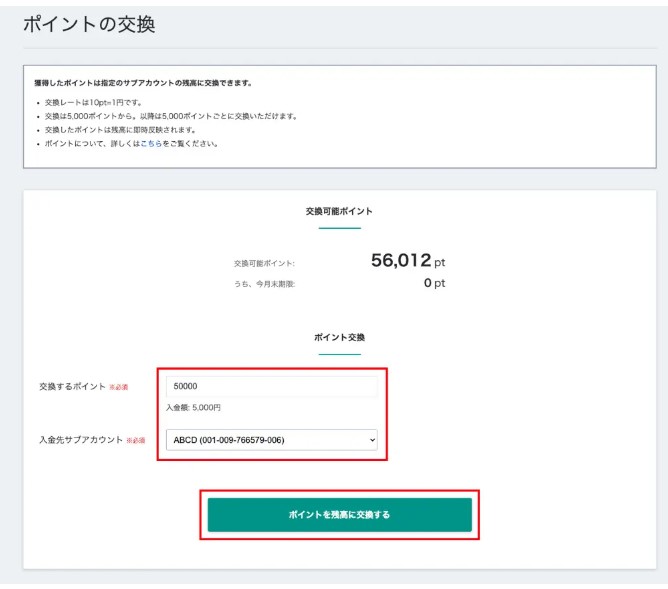Click the chevron arrow on the ABCD account selector
Screen dimensions: 668x589
[x=372, y=439]
